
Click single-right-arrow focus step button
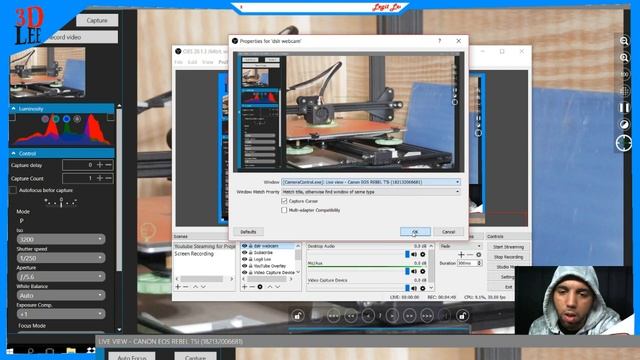click(392, 316)
